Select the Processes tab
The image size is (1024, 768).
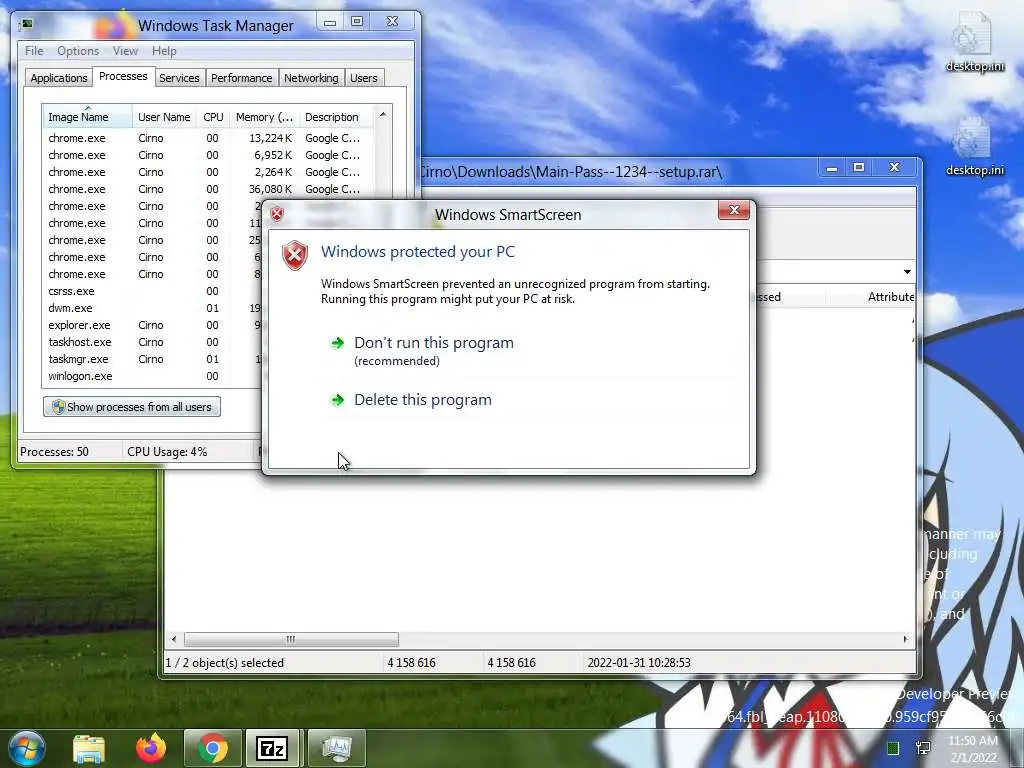point(123,76)
